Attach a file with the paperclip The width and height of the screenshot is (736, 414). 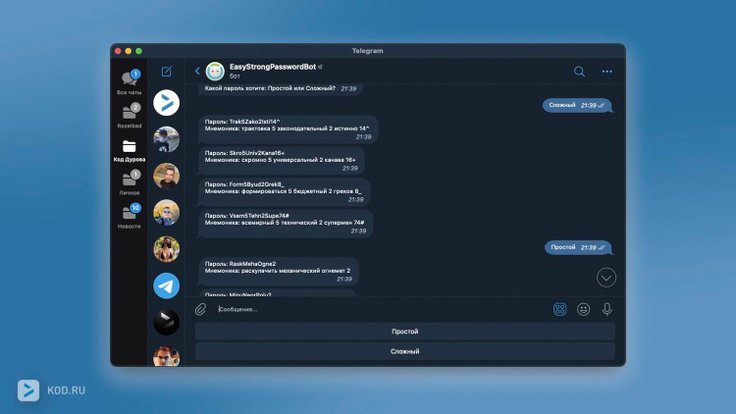click(x=200, y=309)
